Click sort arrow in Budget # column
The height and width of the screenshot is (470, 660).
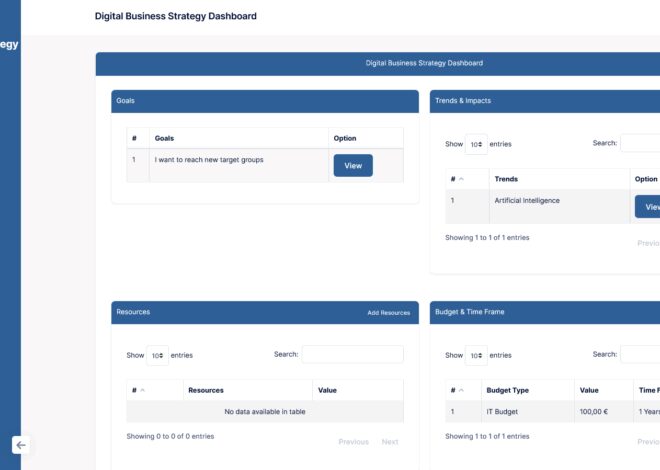click(x=461, y=390)
